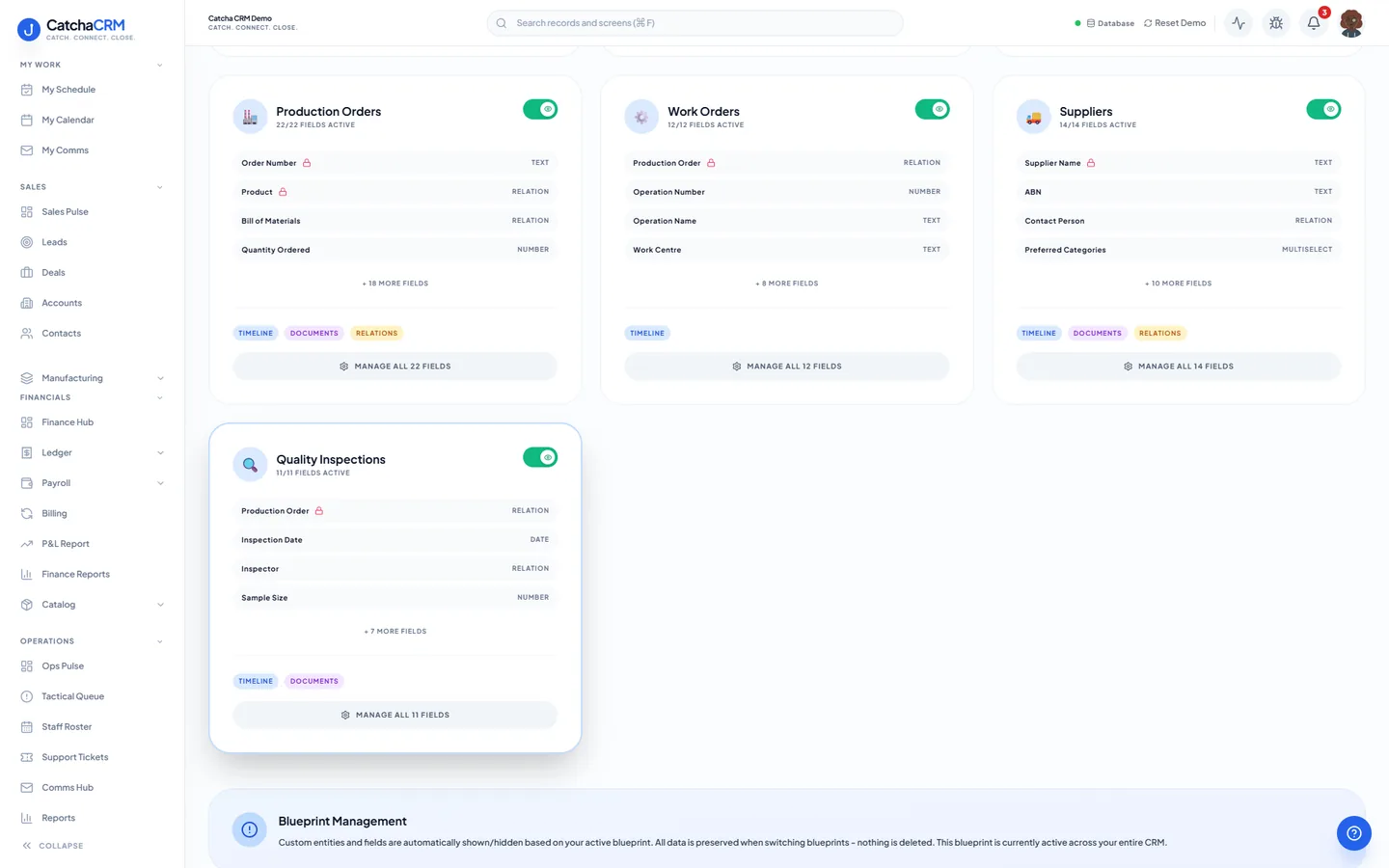The width and height of the screenshot is (1389, 868).
Task: Navigate to Support Tickets
Action: (92, 757)
